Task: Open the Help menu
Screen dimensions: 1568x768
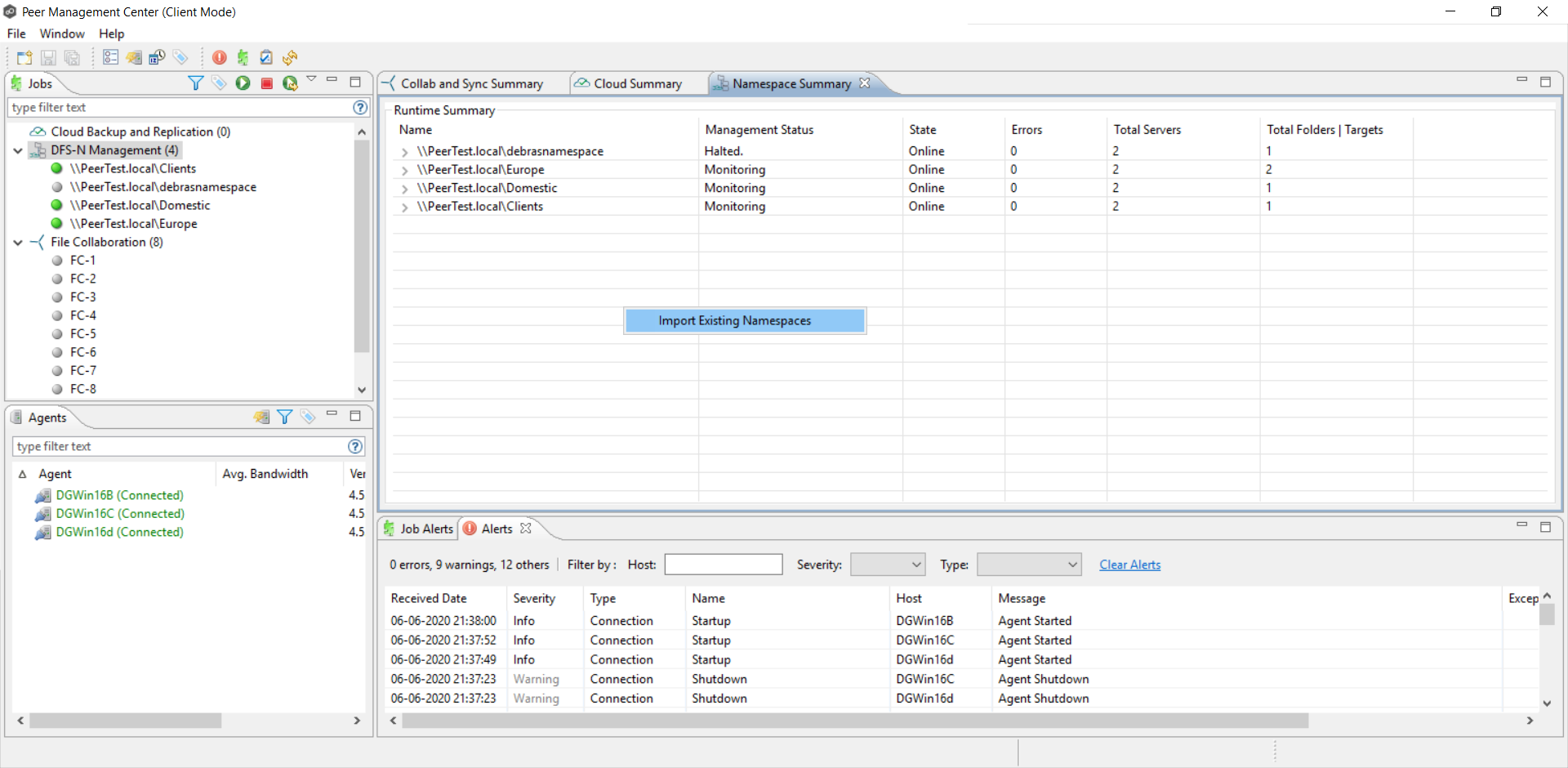Action: coord(112,33)
